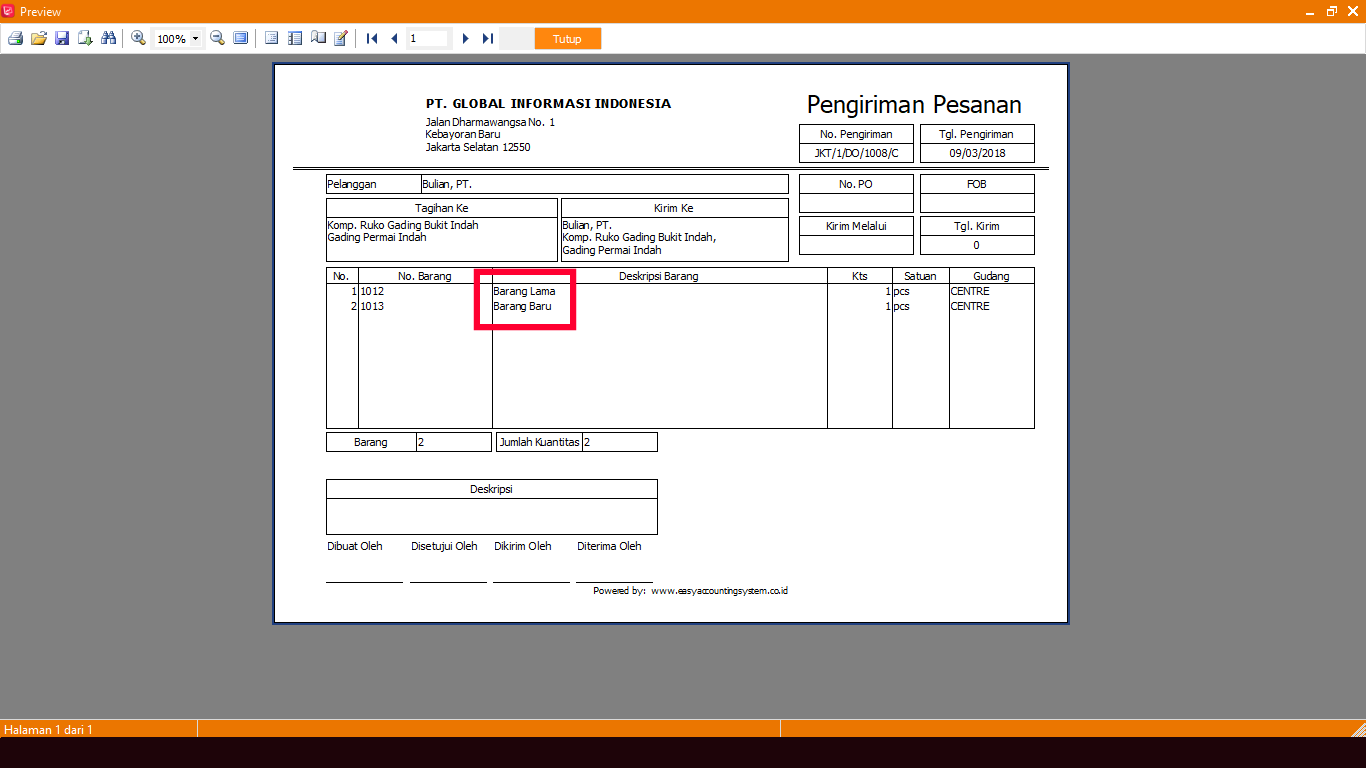1366x768 pixels.
Task: Go to the first page
Action: pos(372,39)
